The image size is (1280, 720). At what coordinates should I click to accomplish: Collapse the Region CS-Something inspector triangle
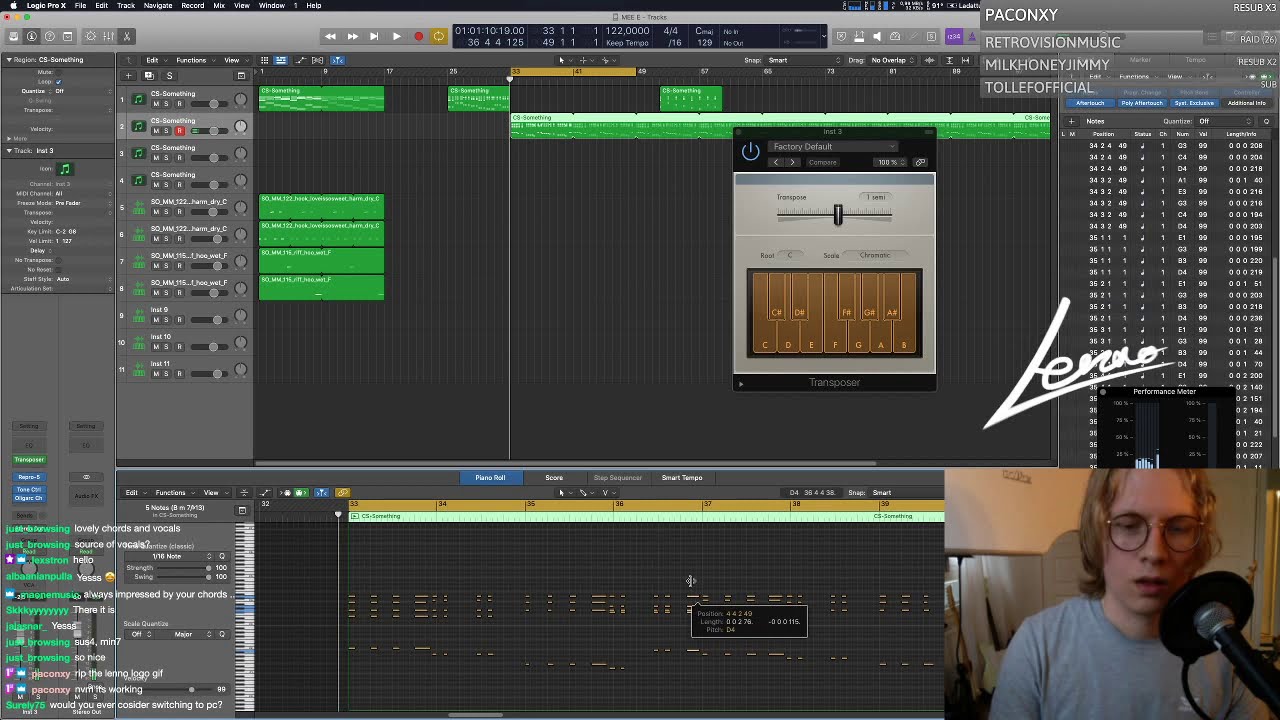click(x=9, y=60)
